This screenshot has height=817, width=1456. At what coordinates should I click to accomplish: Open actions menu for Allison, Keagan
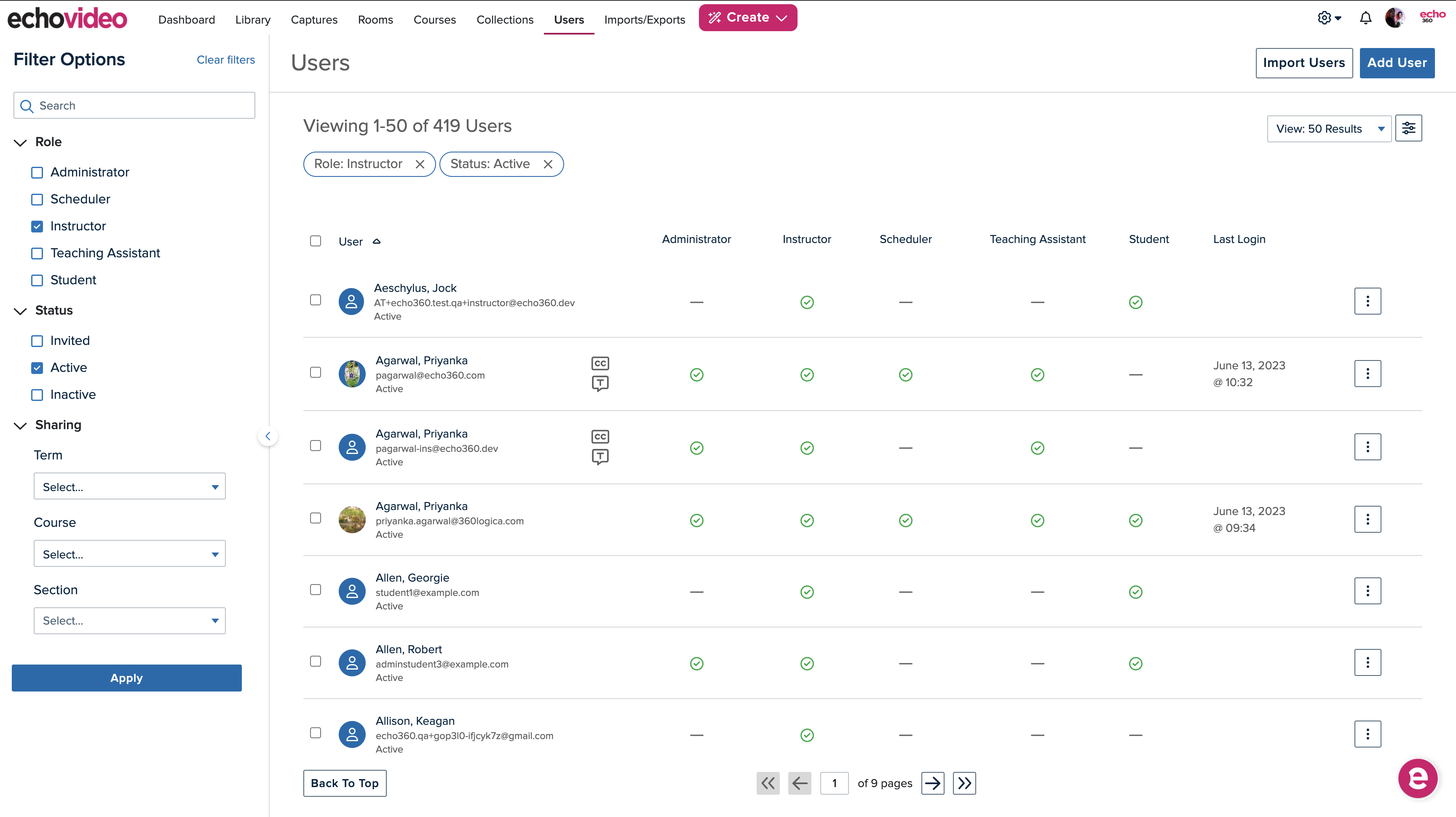point(1367,734)
